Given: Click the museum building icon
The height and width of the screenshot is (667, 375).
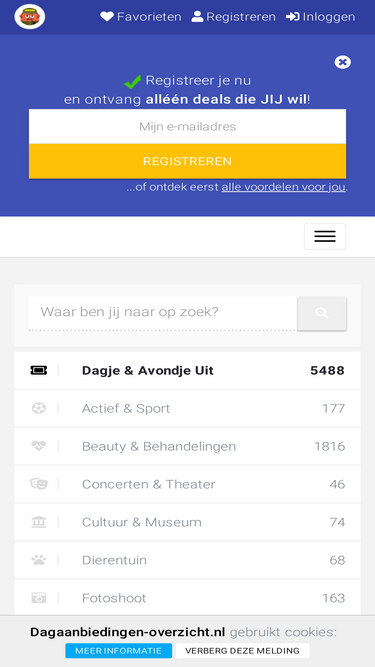Looking at the screenshot, I should 39,522.
